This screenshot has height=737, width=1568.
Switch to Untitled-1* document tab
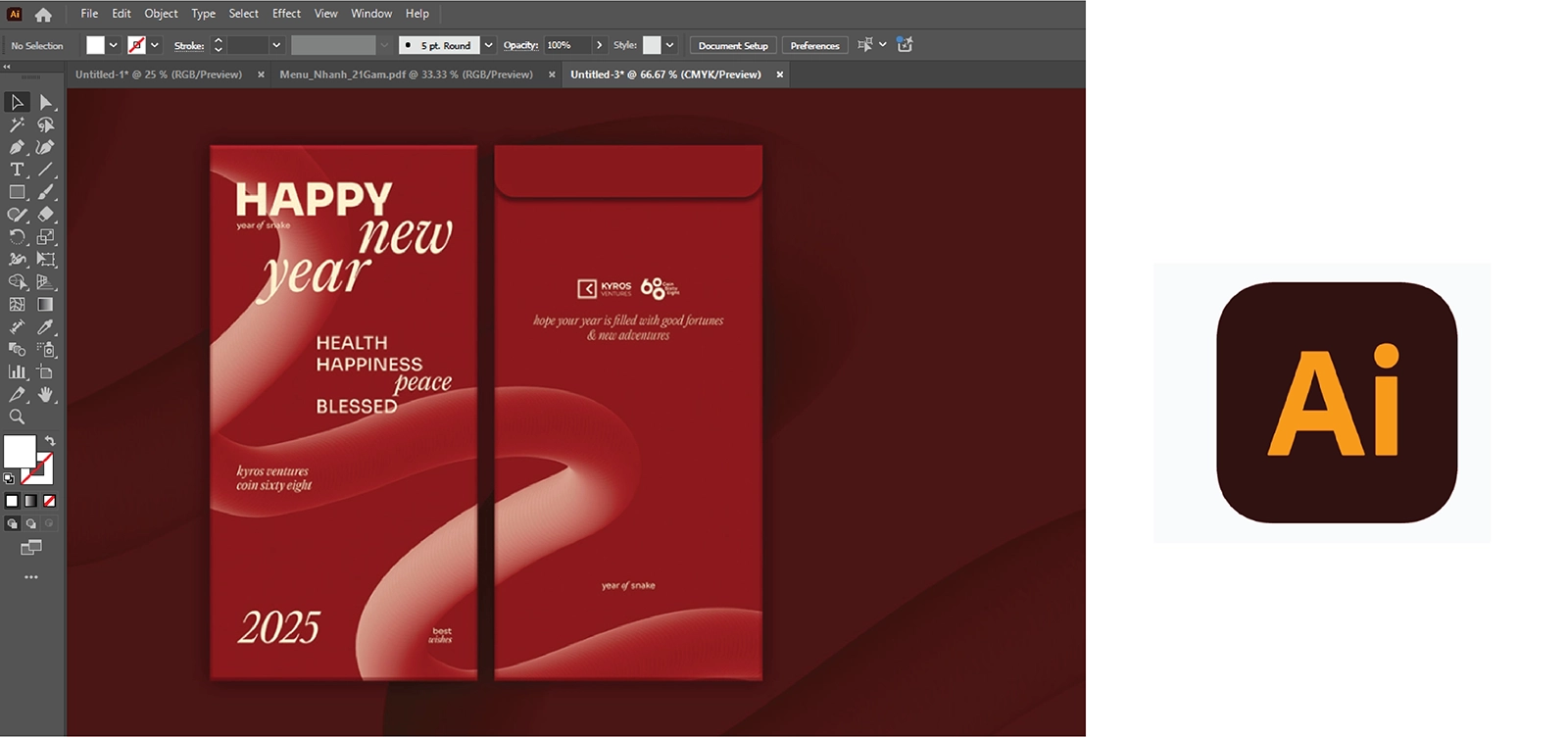click(159, 74)
